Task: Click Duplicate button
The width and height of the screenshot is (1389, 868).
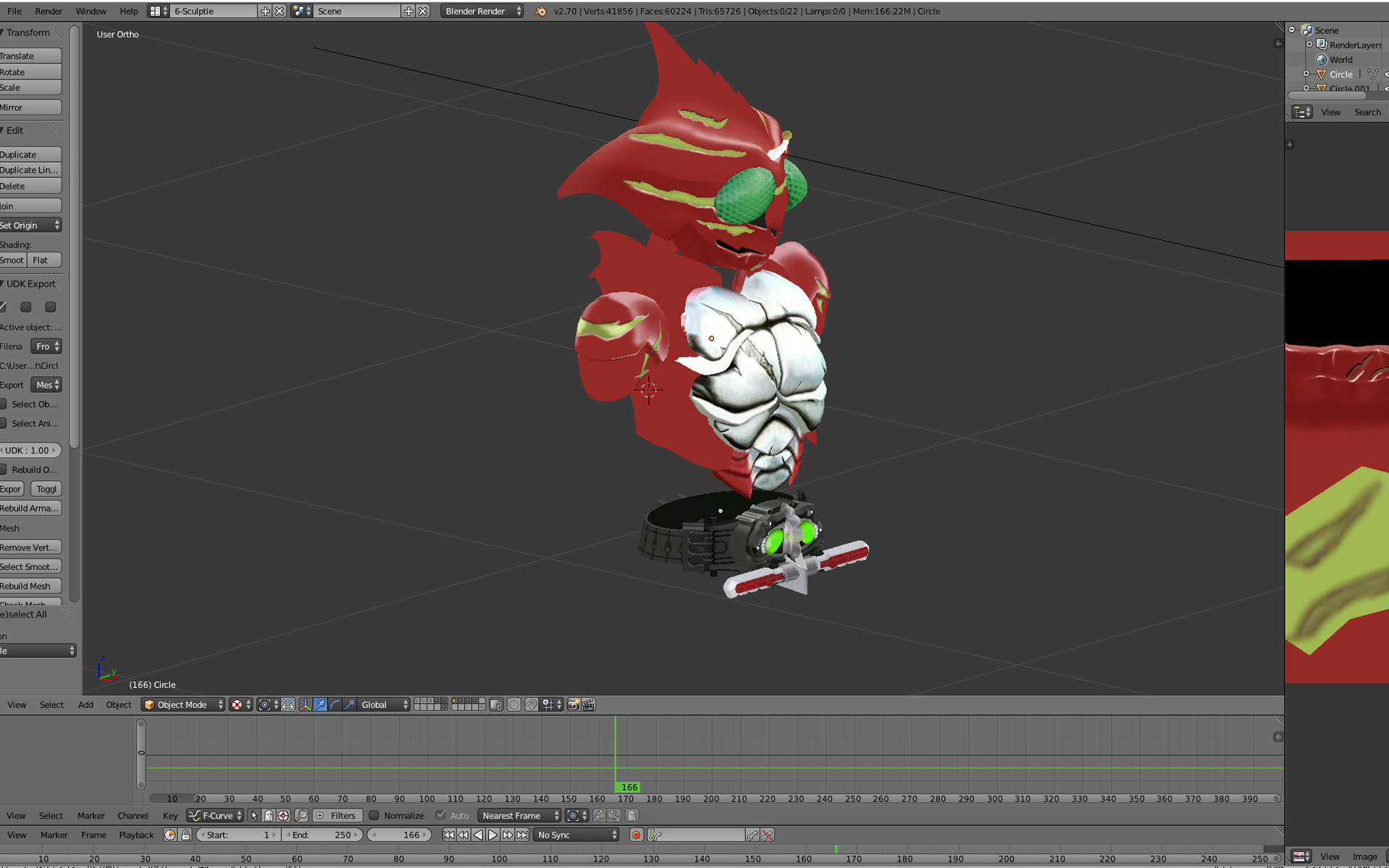Action: [x=30, y=154]
